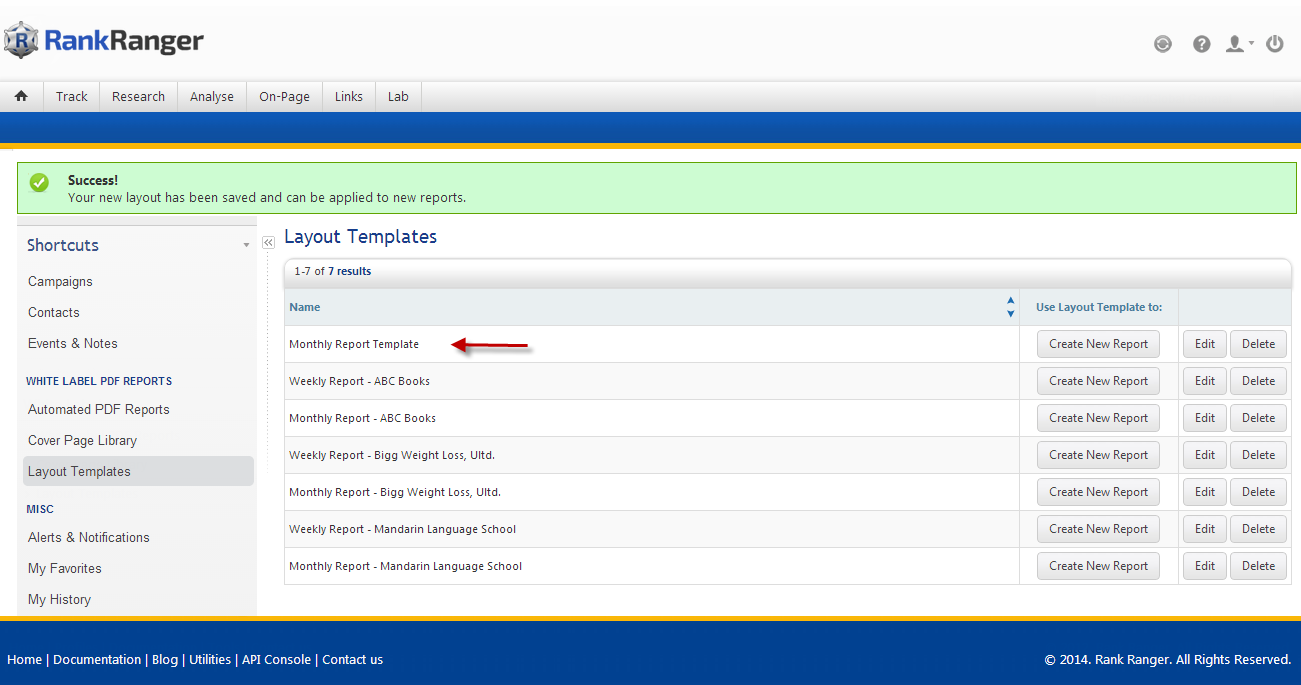
Task: Open Alerts & Notifications in sidebar
Action: tap(88, 537)
